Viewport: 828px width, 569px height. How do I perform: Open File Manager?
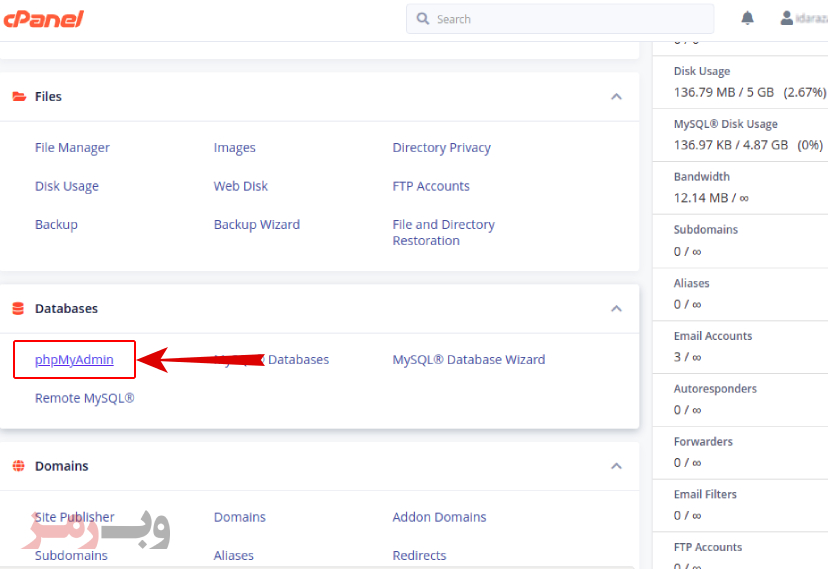[x=72, y=148]
